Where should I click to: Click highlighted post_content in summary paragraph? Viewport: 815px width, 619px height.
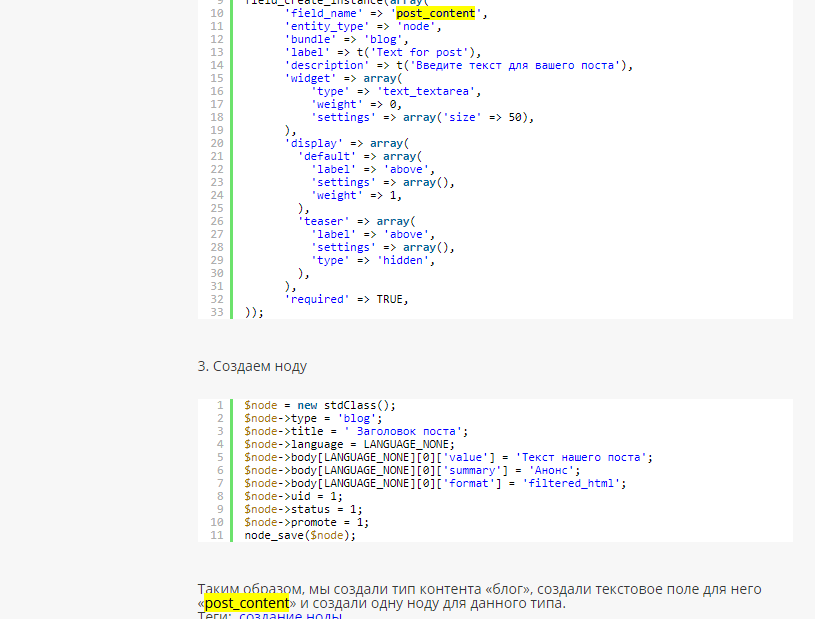tap(247, 604)
